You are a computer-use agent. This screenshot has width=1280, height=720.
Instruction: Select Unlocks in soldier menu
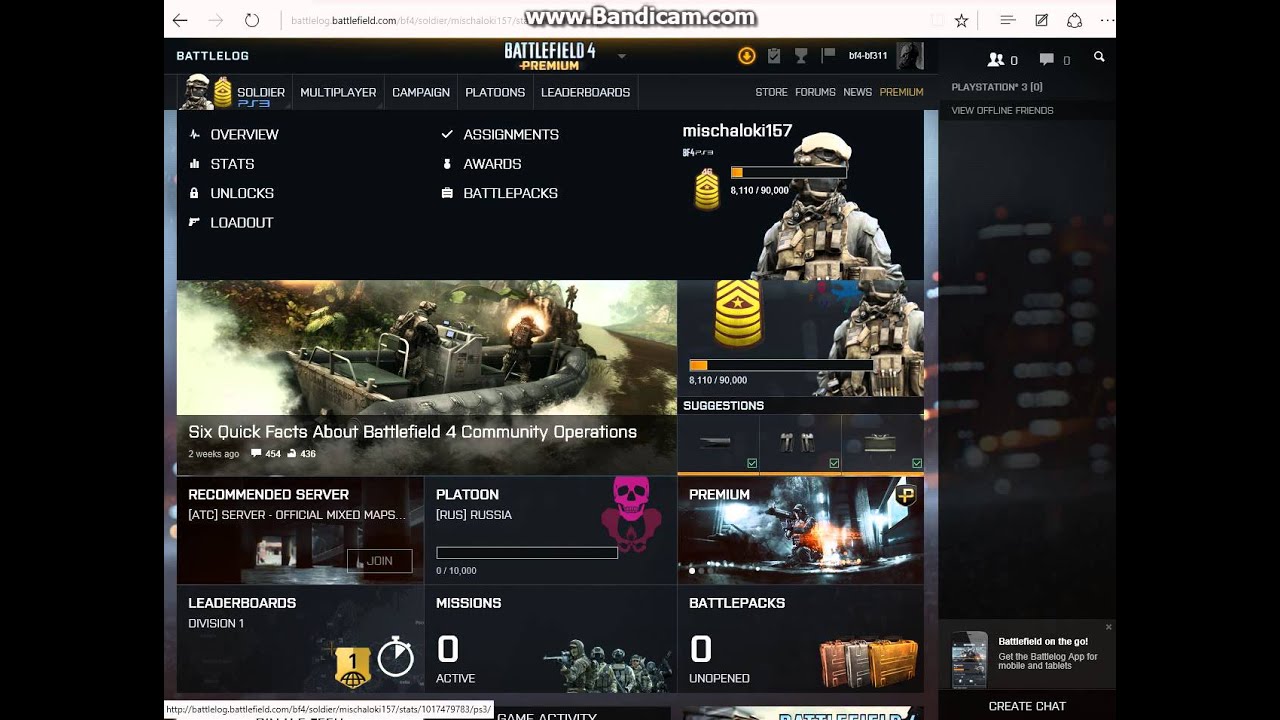click(x=242, y=193)
